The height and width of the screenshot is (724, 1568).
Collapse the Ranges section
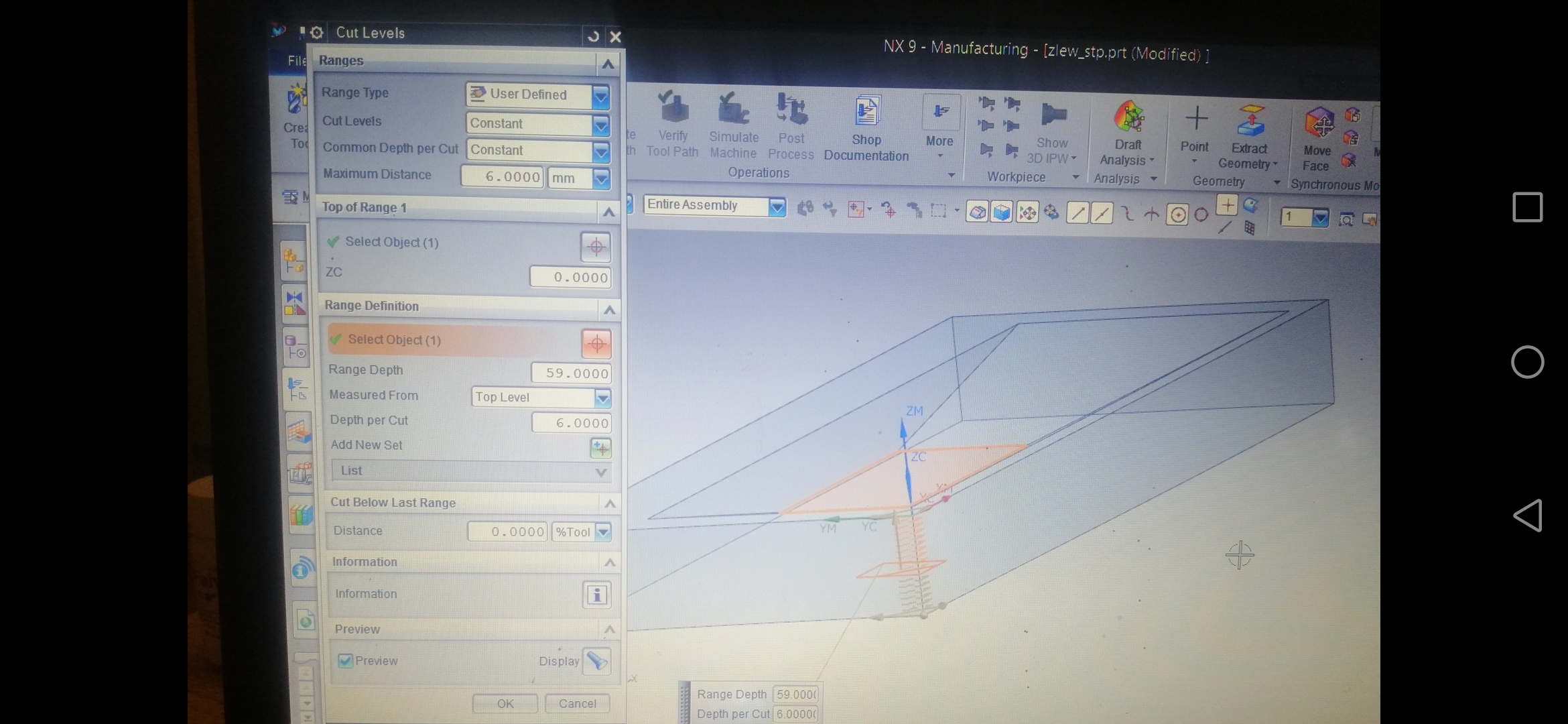(x=608, y=64)
